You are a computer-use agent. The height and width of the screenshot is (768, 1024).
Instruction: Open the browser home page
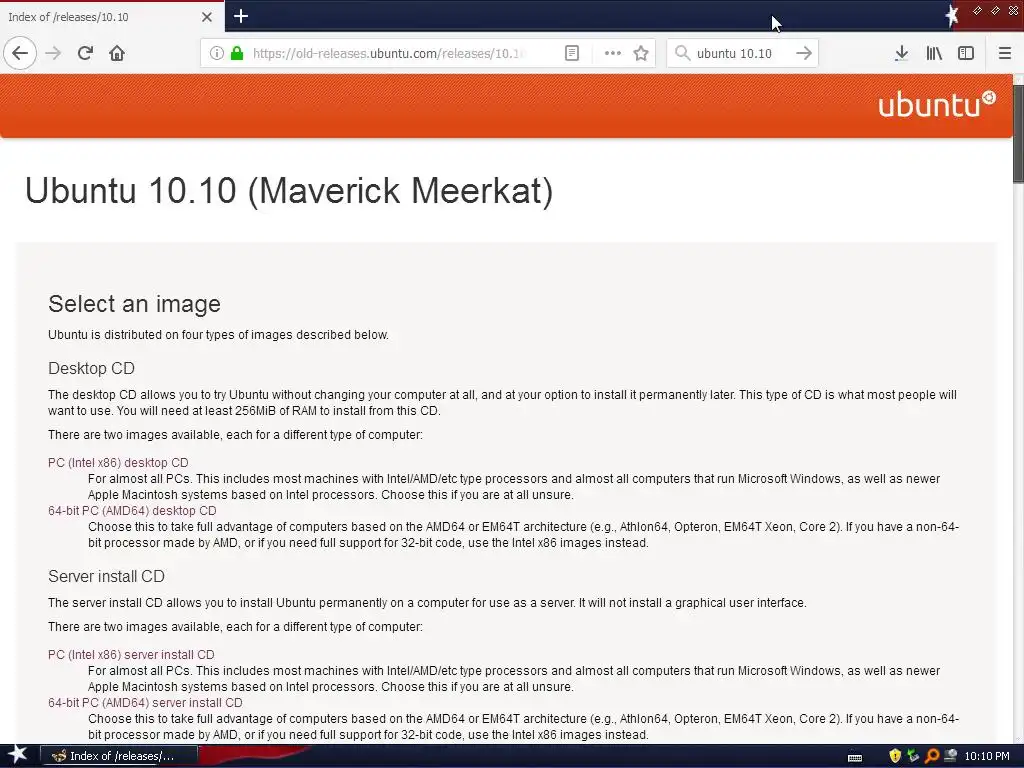point(117,53)
